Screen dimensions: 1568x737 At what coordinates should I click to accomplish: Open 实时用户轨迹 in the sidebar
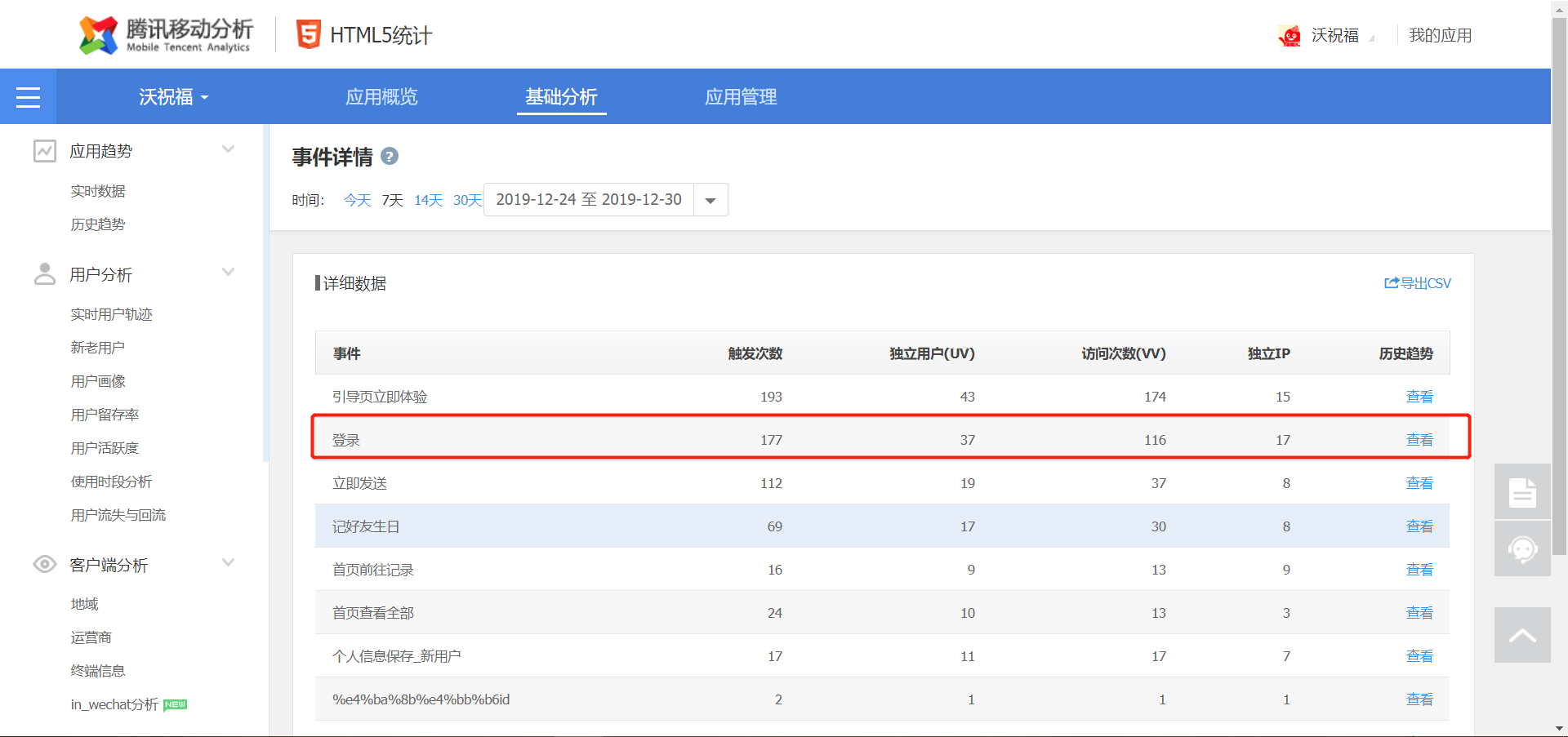click(x=111, y=314)
